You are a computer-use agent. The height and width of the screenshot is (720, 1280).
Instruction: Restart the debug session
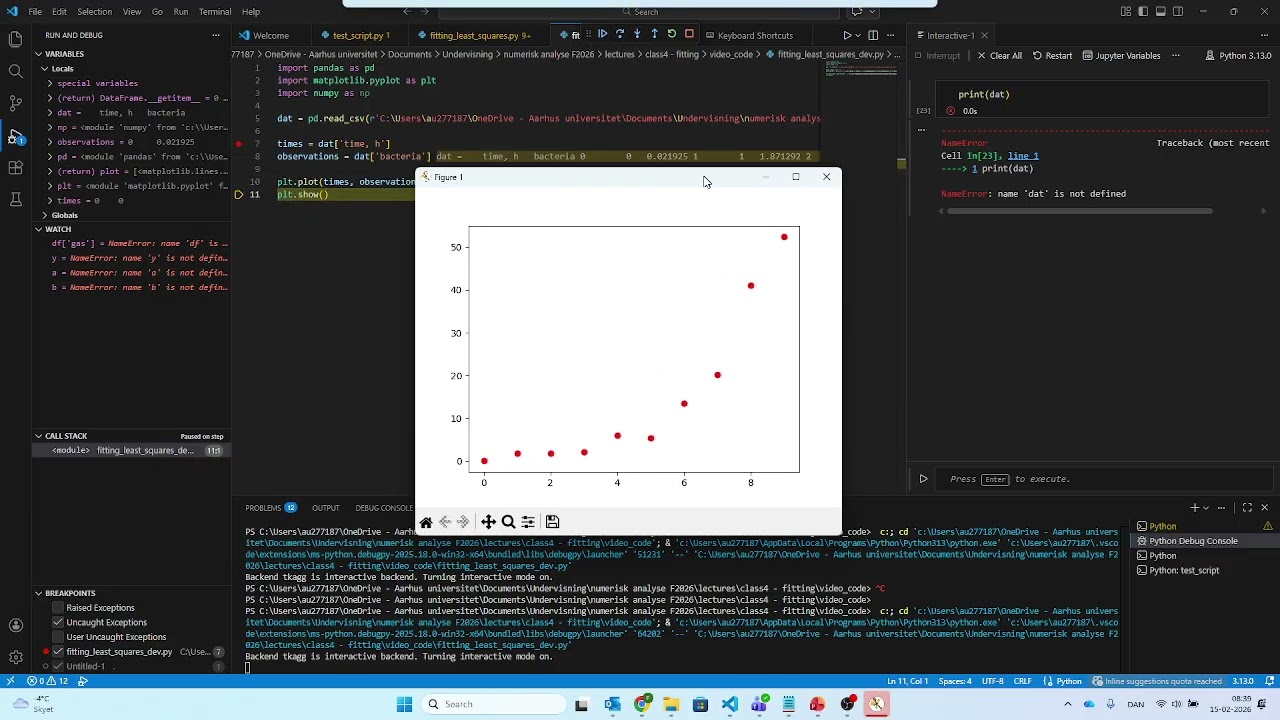click(x=671, y=35)
